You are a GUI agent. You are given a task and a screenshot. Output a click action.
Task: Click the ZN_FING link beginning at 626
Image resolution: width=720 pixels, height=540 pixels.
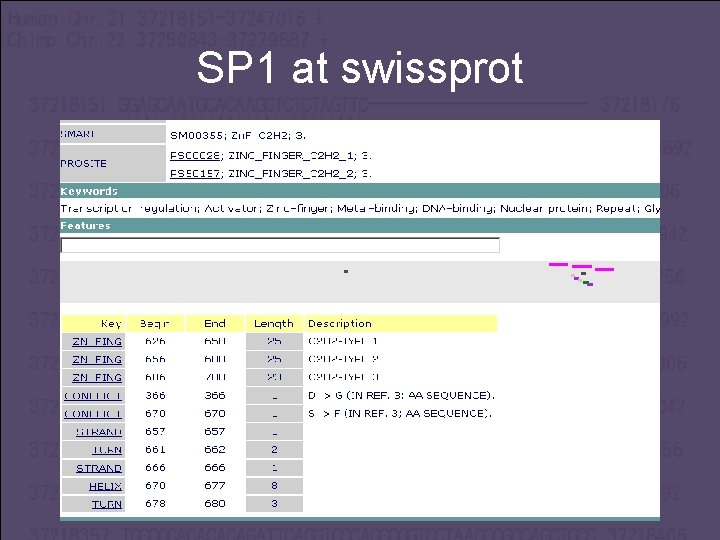point(97,342)
